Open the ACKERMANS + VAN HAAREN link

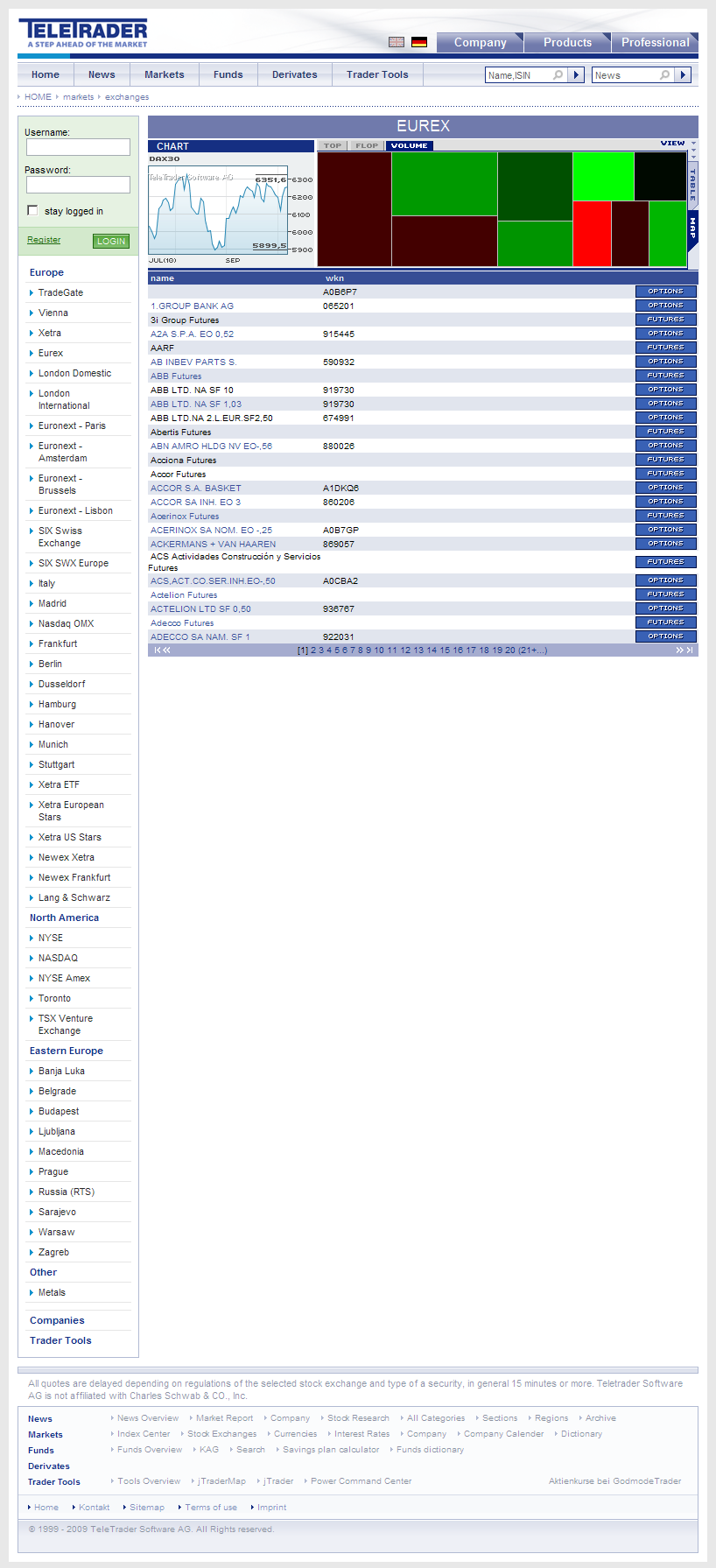213,545
